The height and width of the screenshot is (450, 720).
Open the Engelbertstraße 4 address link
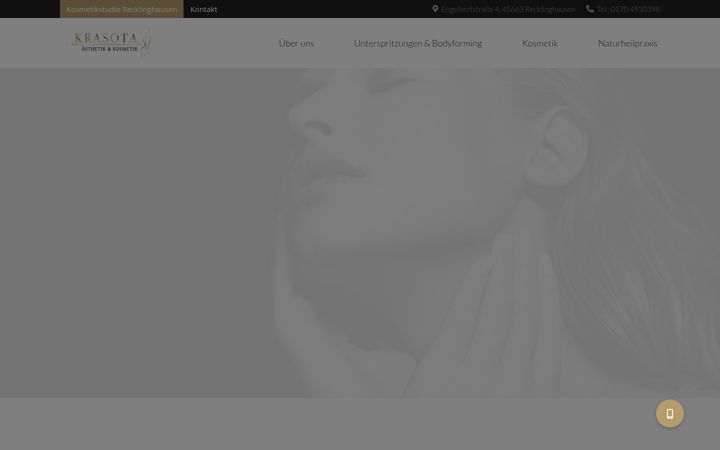(508, 9)
